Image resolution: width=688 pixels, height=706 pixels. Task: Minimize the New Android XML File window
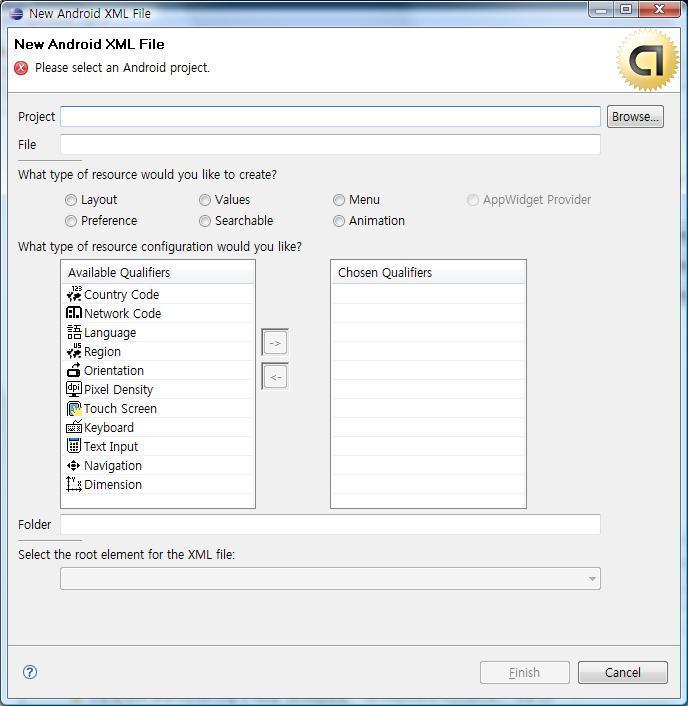click(x=601, y=9)
